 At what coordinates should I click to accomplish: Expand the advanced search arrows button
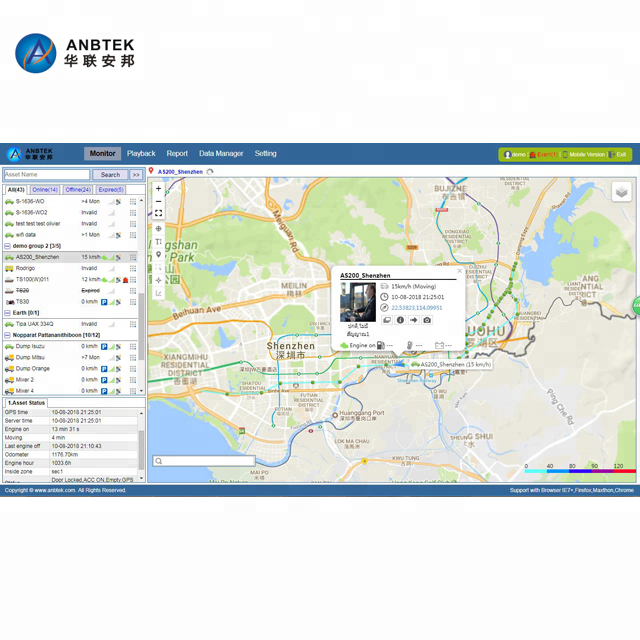click(136, 175)
